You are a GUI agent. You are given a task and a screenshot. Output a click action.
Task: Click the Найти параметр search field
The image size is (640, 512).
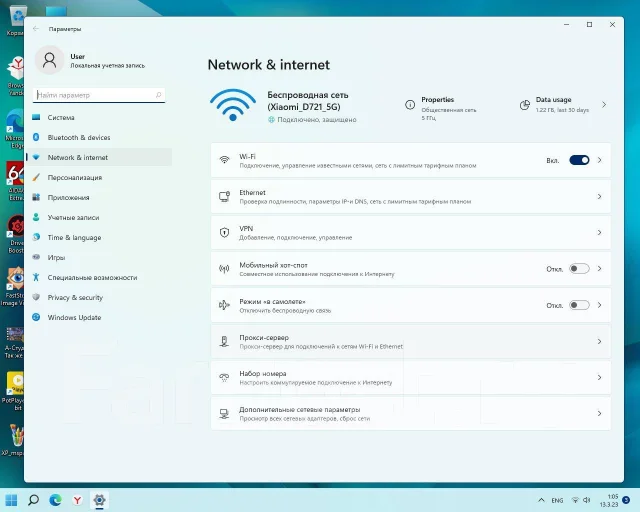pos(99,95)
